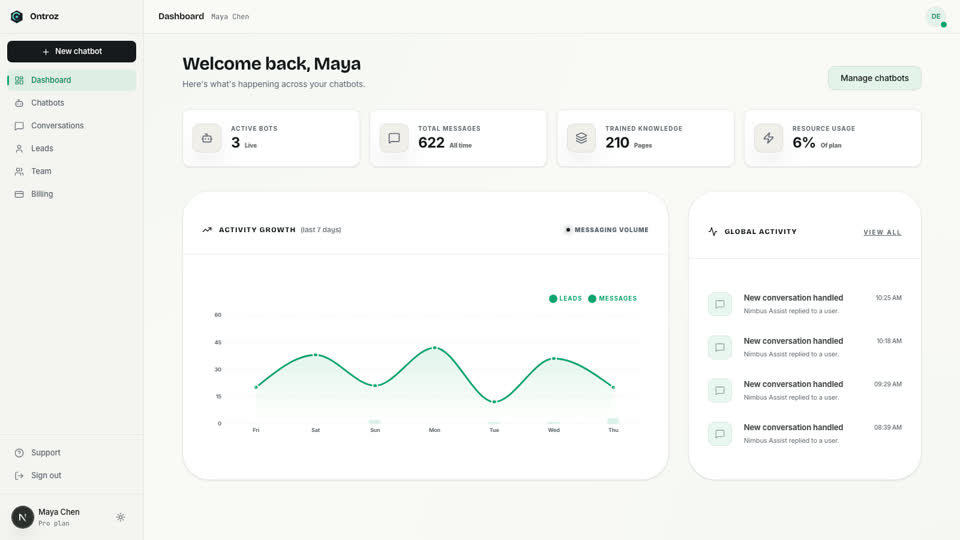The height and width of the screenshot is (540, 960).
Task: Click the Sat data point on chart
Action: (x=315, y=354)
